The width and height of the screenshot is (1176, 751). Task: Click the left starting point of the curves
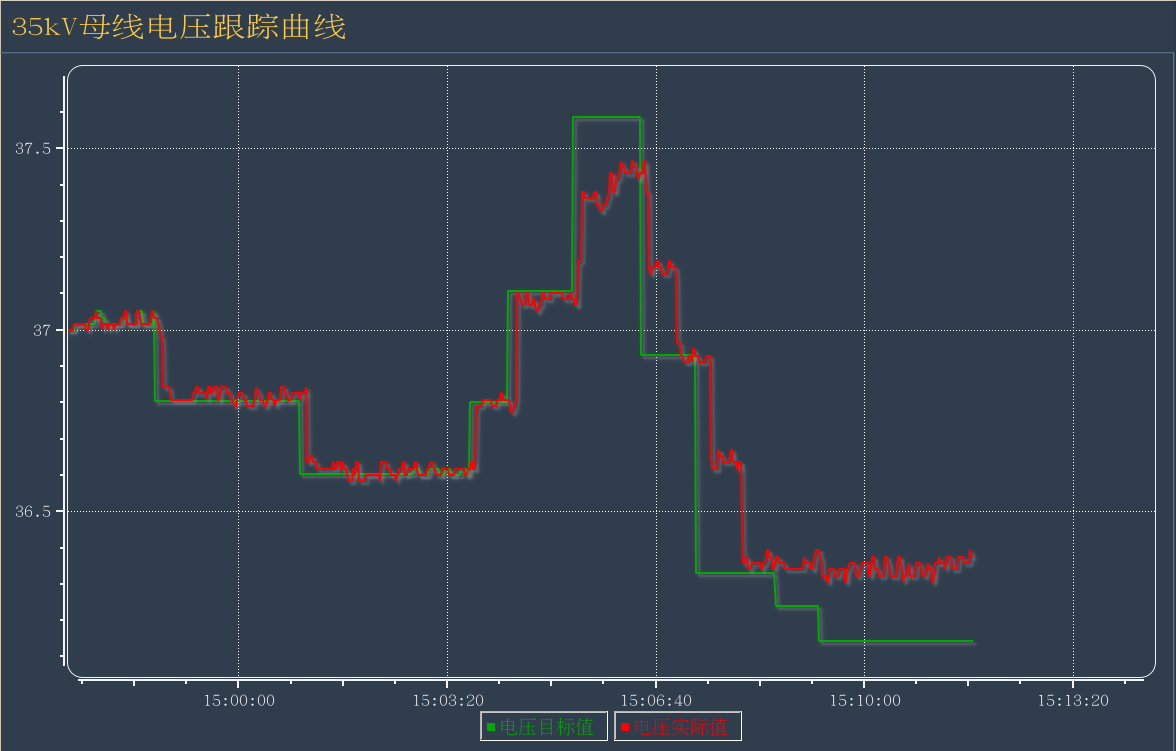pos(72,329)
